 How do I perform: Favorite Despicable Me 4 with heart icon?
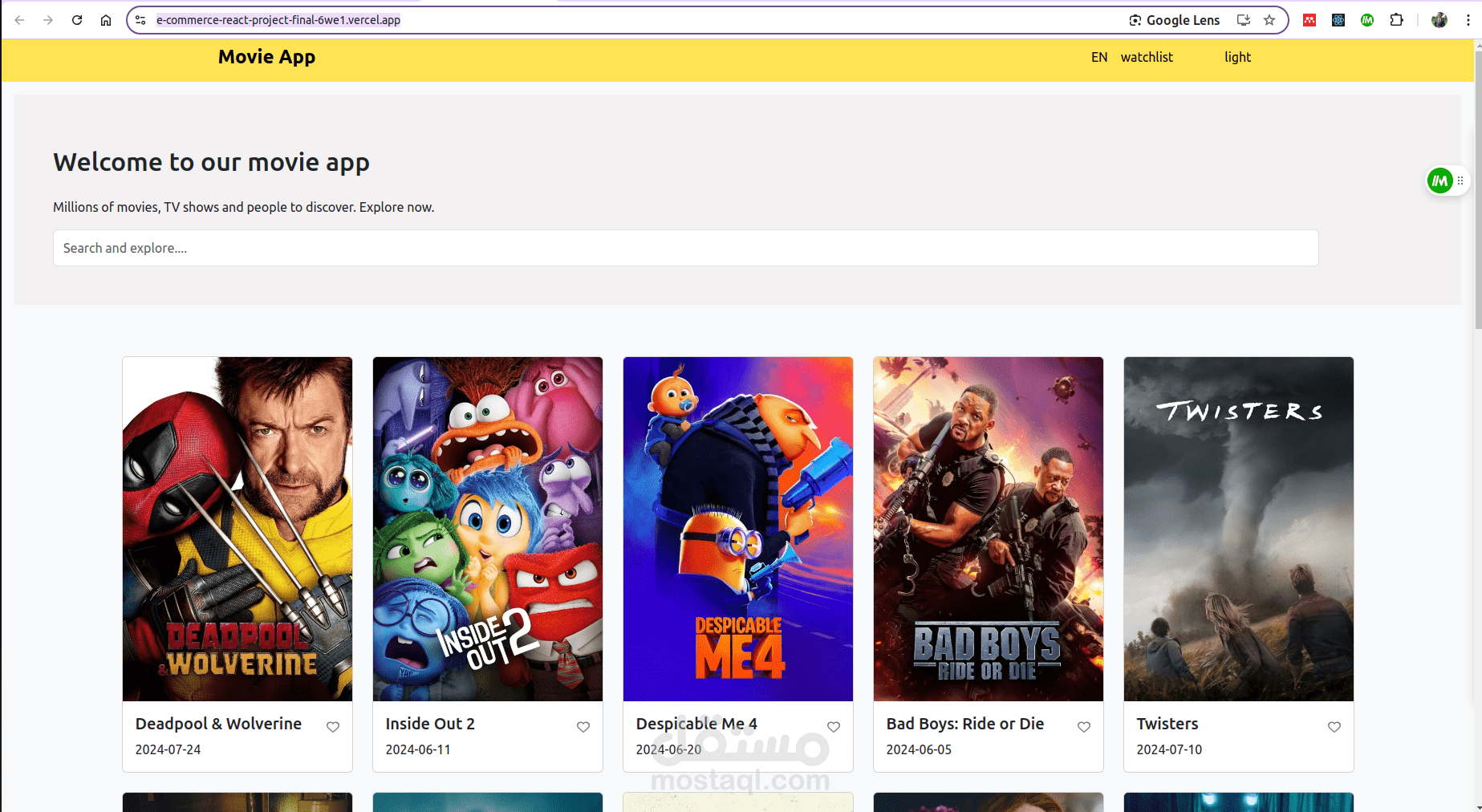coord(834,727)
